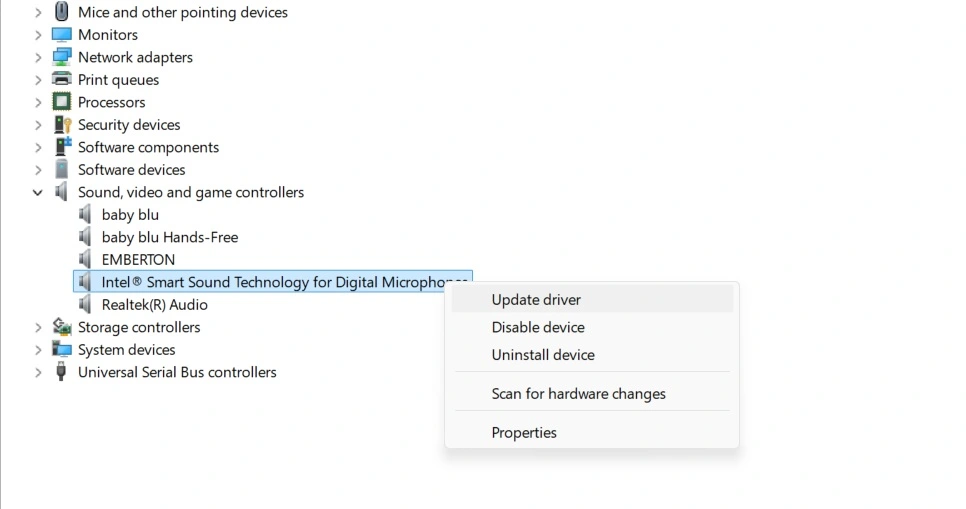Choose Uninstall device from context menu
Screen dimensions: 966x509
592,355
